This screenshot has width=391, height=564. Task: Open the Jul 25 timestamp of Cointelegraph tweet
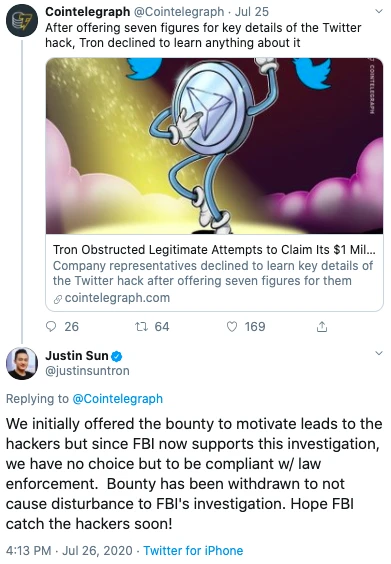[x=252, y=12]
